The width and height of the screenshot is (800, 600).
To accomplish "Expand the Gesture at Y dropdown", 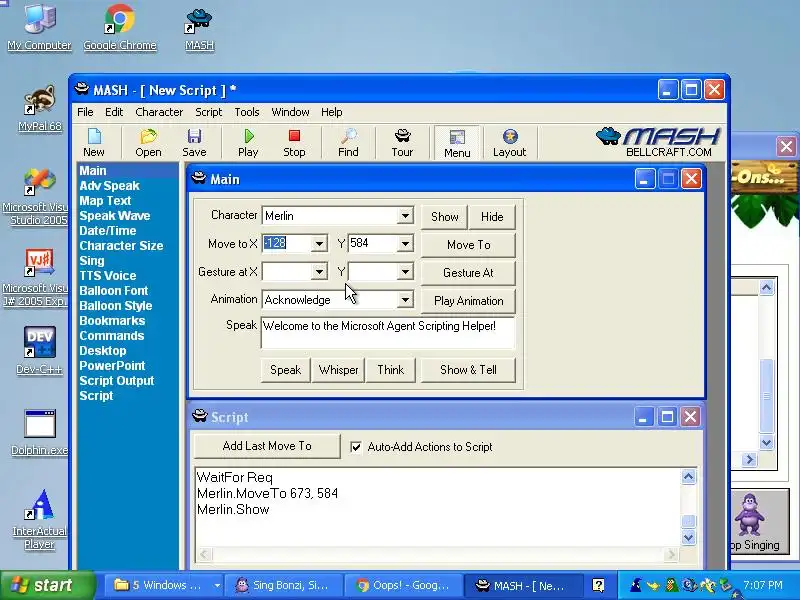I will (x=405, y=272).
